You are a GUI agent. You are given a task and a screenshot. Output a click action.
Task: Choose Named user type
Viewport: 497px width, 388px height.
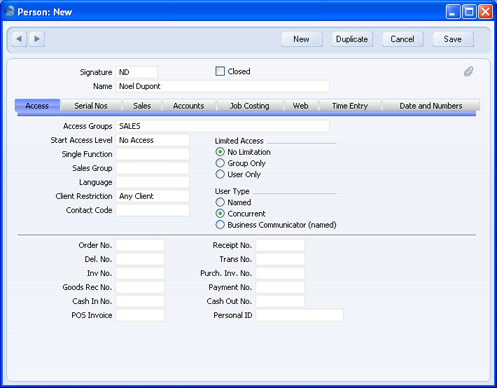tap(220, 202)
